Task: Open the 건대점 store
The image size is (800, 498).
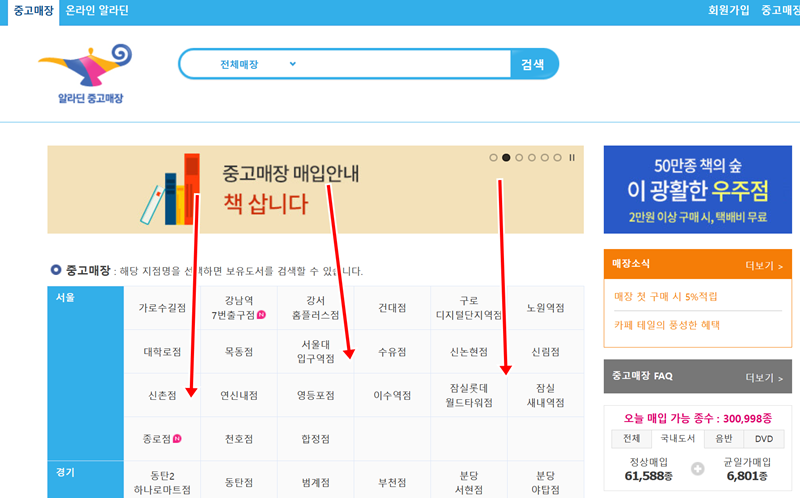Action: [x=392, y=308]
